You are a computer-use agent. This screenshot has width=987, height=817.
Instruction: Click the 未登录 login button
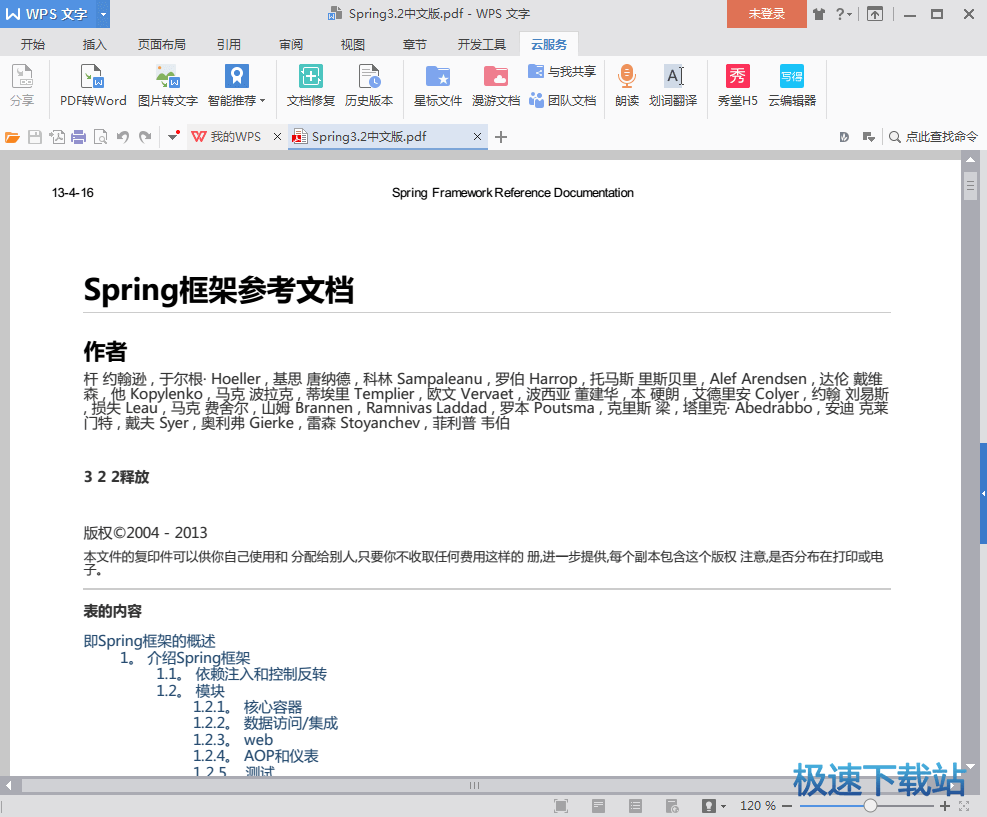pos(767,14)
